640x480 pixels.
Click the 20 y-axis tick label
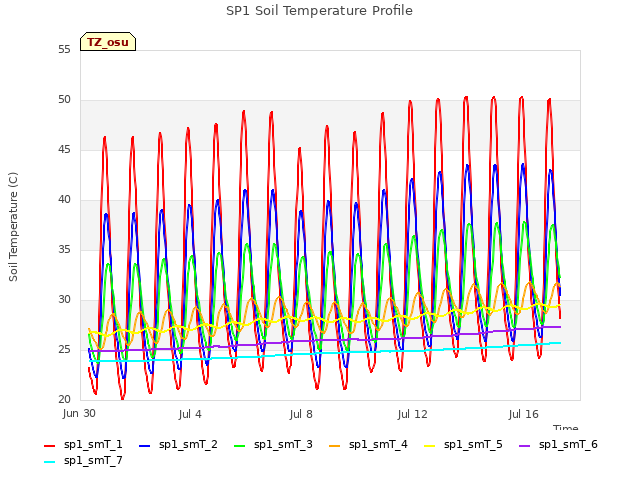[64, 400]
